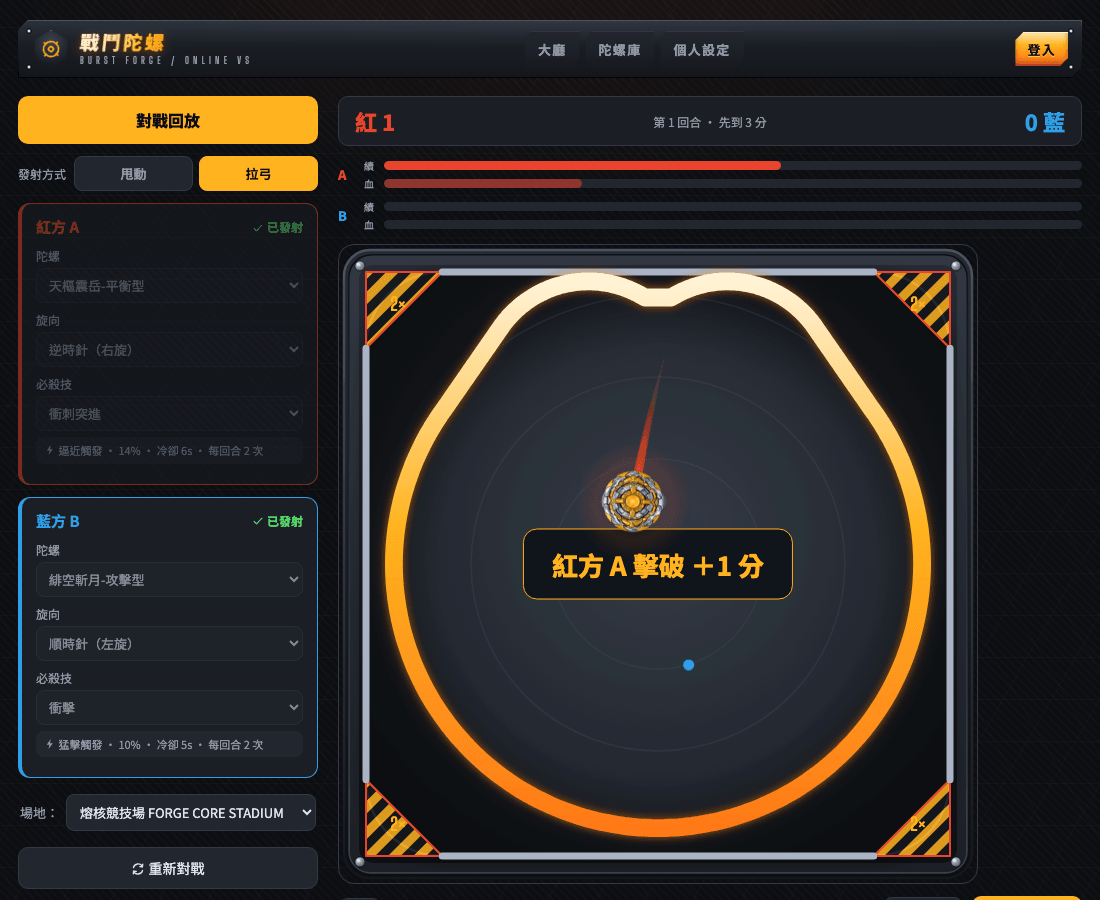Click the blue score 0 藍
This screenshot has width=1100, height=900.
point(1045,123)
